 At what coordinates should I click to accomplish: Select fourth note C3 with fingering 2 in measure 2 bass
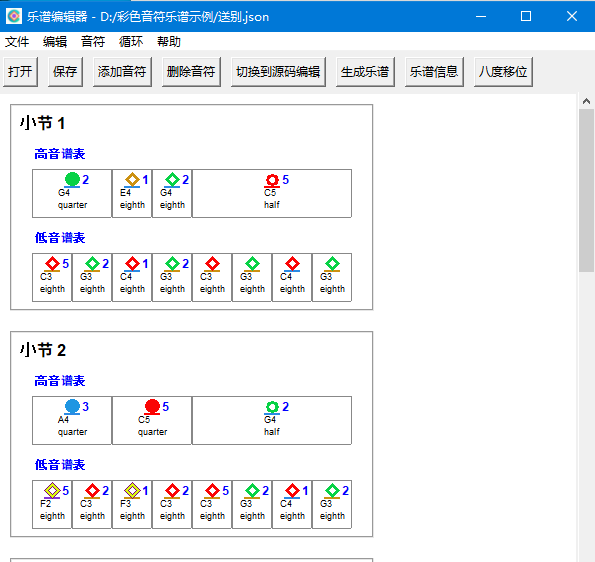pyautogui.click(x=172, y=504)
